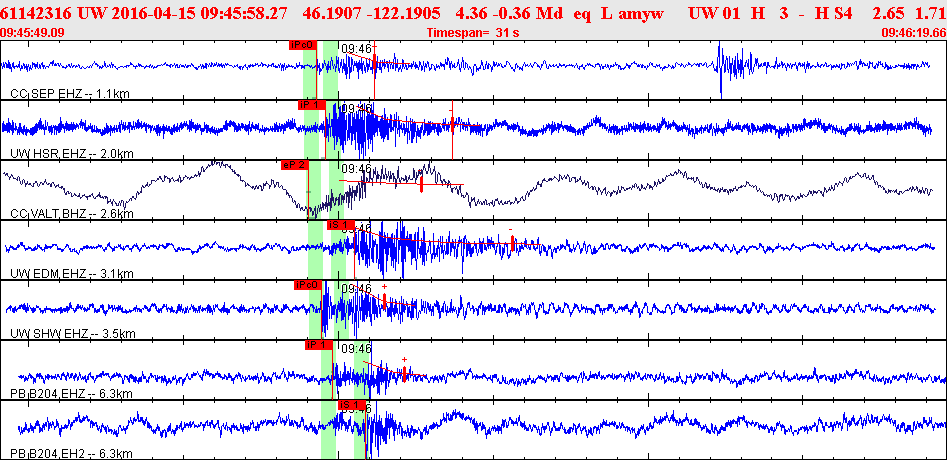Select the end time 09:46:19.66
This screenshot has height=460, width=947.
[913, 33]
